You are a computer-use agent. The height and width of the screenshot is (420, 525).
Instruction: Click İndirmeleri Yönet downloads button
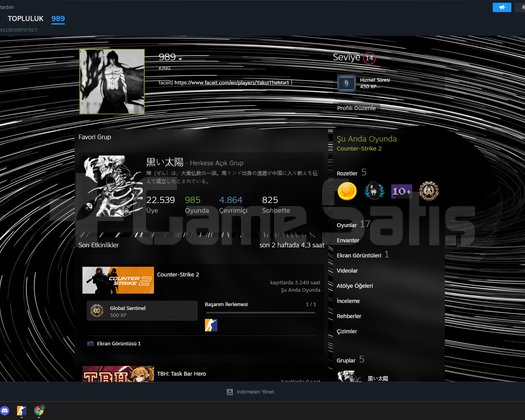pyautogui.click(x=250, y=392)
